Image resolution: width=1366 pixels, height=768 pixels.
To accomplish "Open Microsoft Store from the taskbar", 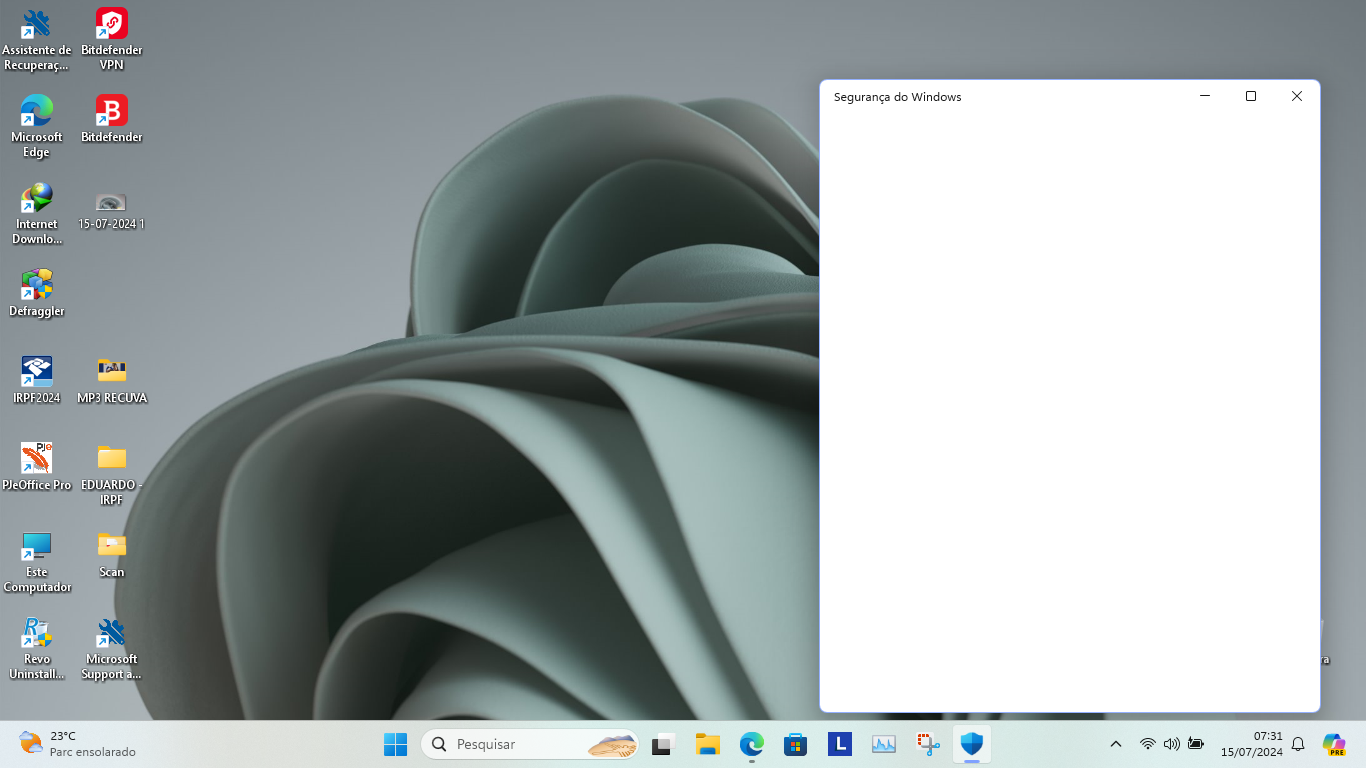I will (x=795, y=744).
